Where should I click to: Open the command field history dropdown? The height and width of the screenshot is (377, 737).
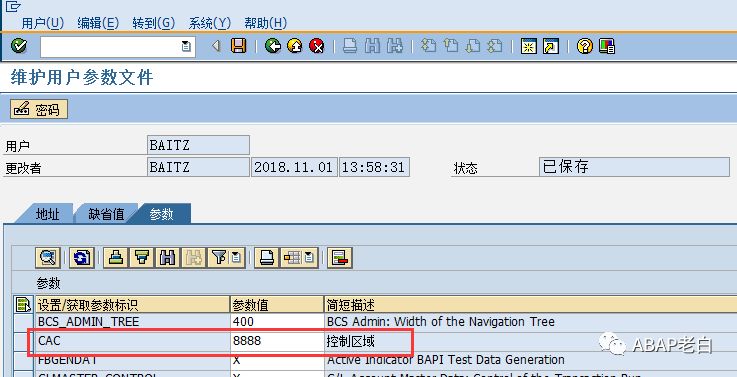click(186, 47)
